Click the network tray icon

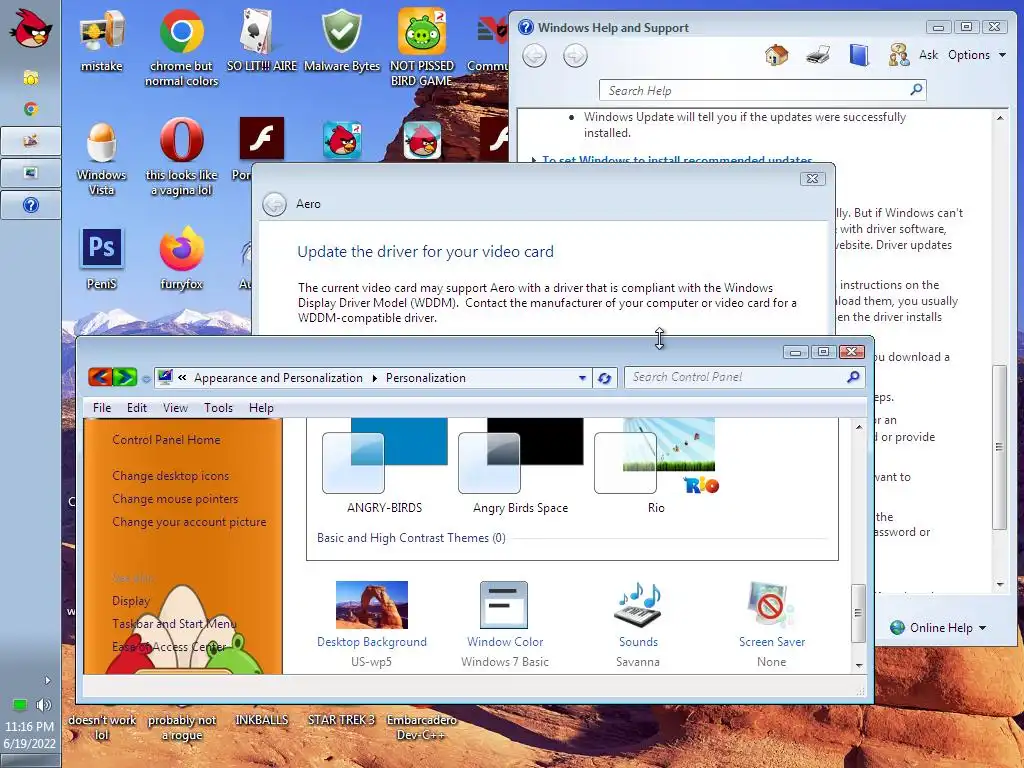[20, 705]
